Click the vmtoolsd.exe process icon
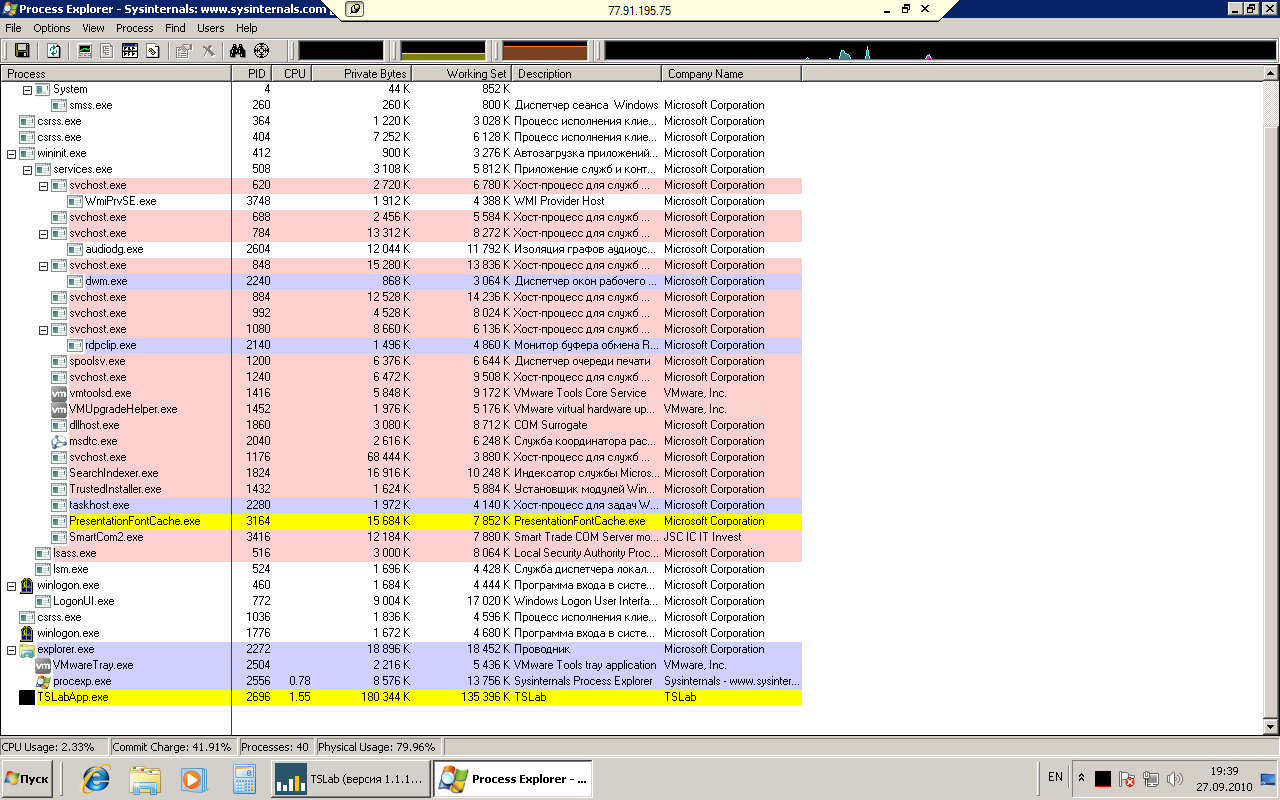Image resolution: width=1280 pixels, height=800 pixels. pyautogui.click(x=59, y=393)
